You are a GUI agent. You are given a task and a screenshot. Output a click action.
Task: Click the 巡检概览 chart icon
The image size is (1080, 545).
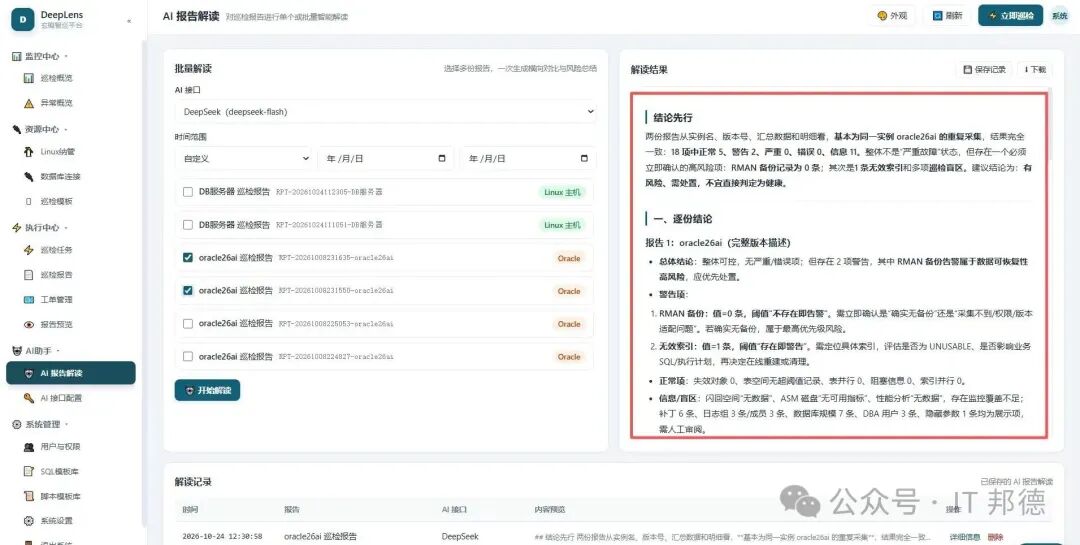28,78
